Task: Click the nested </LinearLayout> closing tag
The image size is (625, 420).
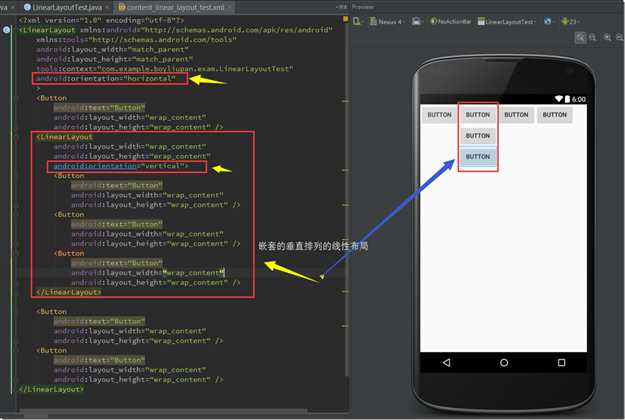Action: 68,292
